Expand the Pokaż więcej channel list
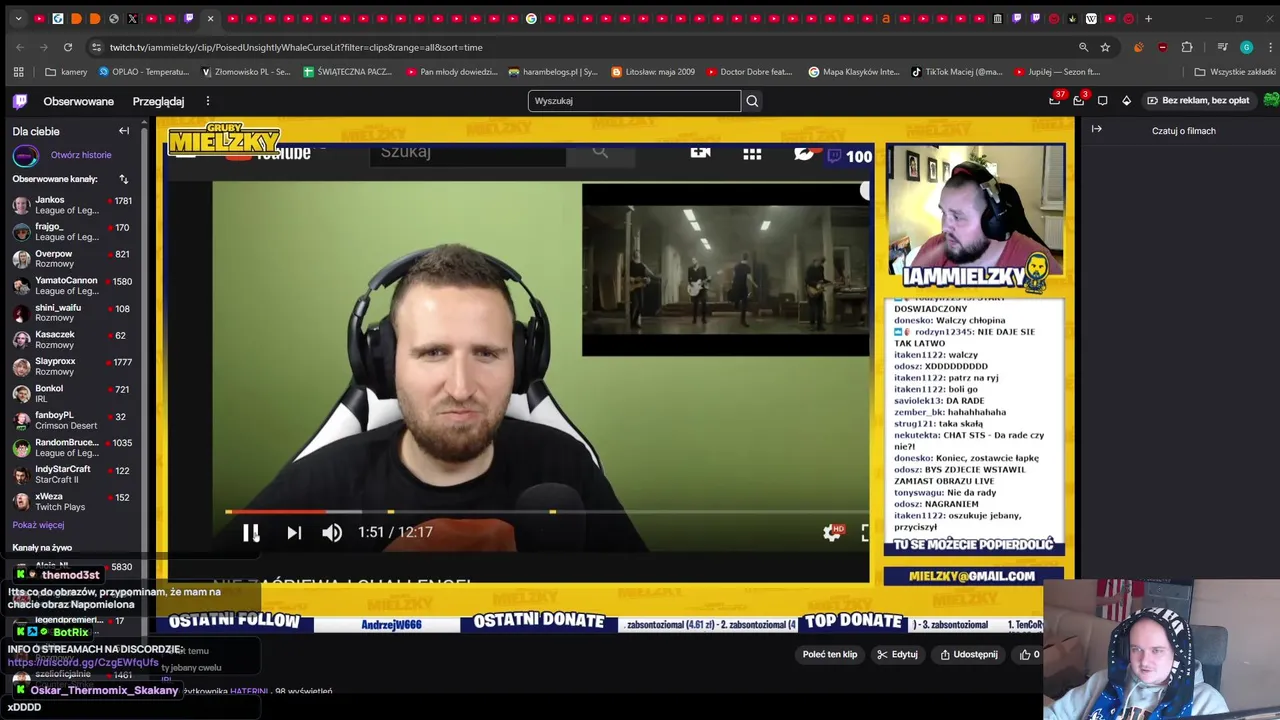The image size is (1280, 720). (x=38, y=525)
